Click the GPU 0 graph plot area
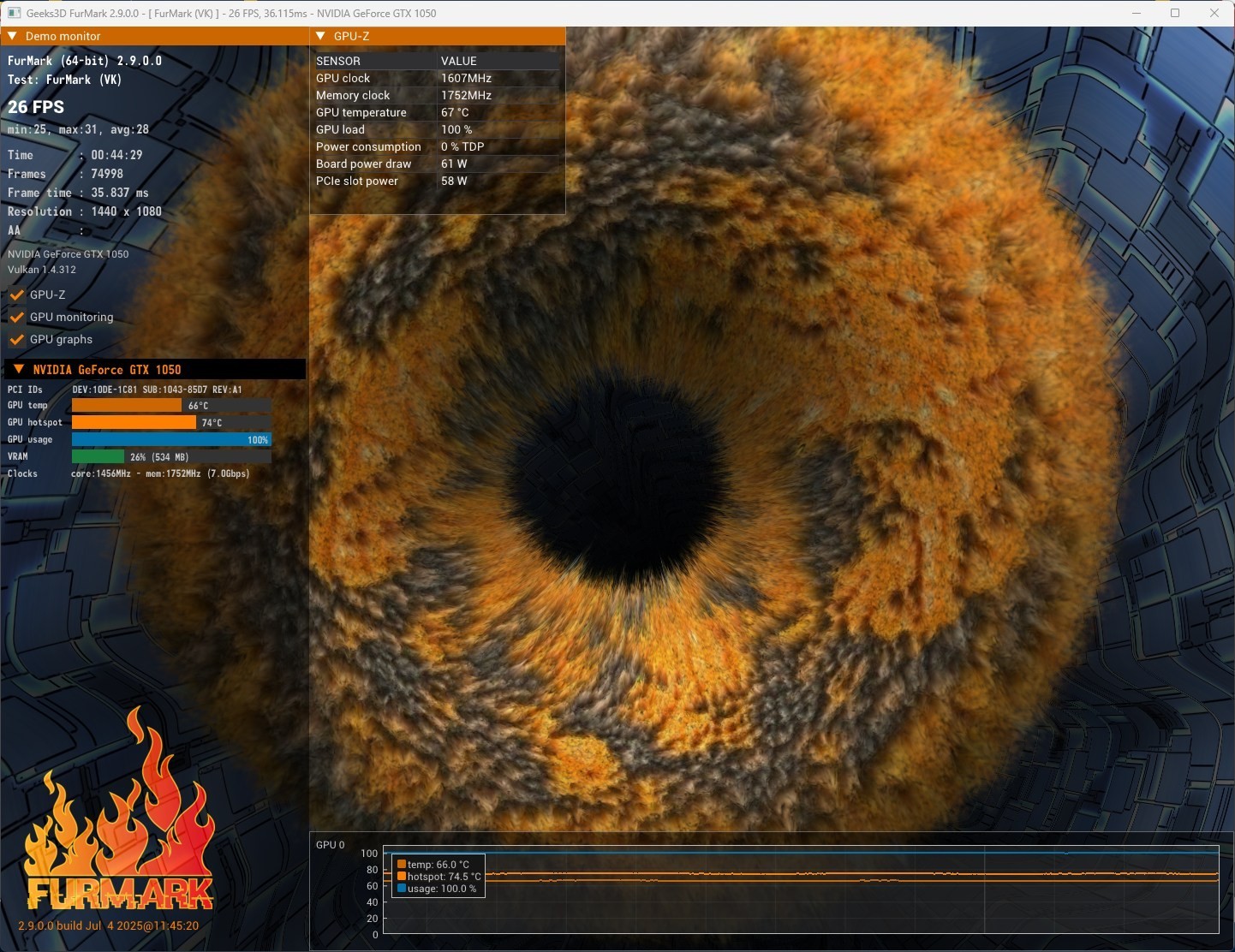Image resolution: width=1235 pixels, height=952 pixels. tap(801, 890)
